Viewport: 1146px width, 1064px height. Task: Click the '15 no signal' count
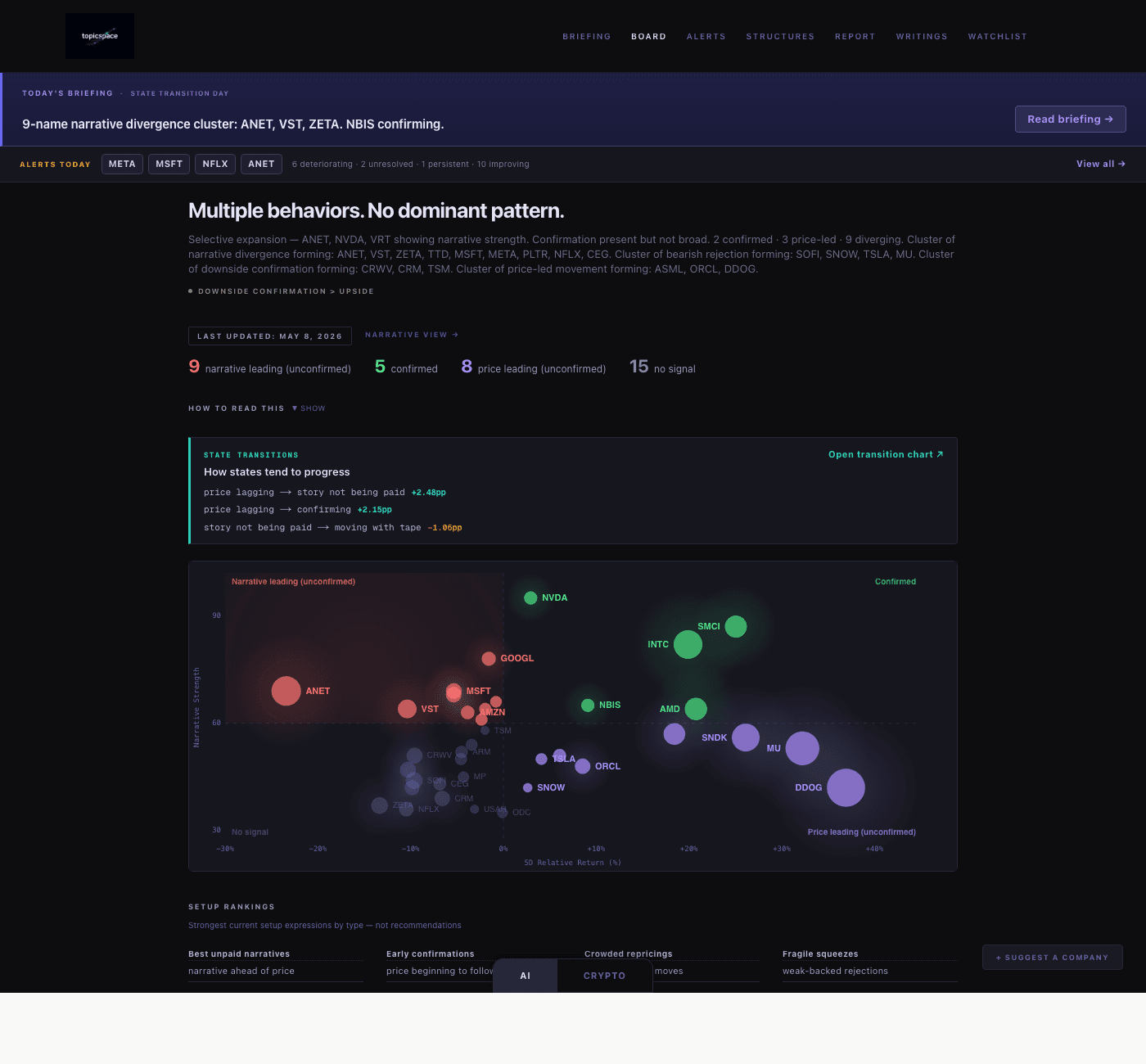pyautogui.click(x=662, y=367)
